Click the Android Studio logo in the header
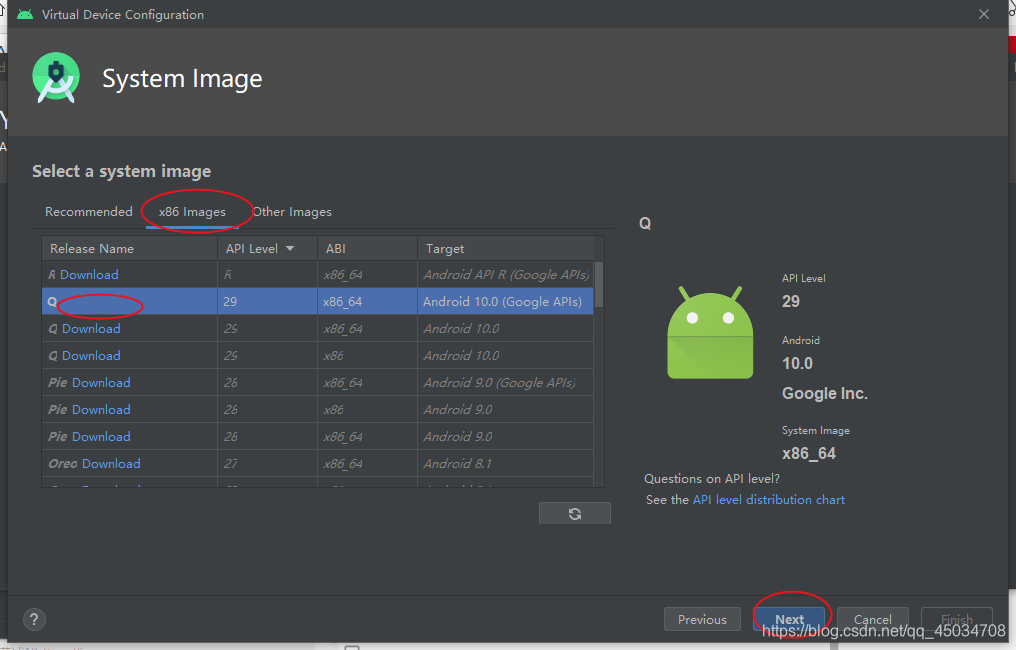The width and height of the screenshot is (1016, 650). click(55, 77)
